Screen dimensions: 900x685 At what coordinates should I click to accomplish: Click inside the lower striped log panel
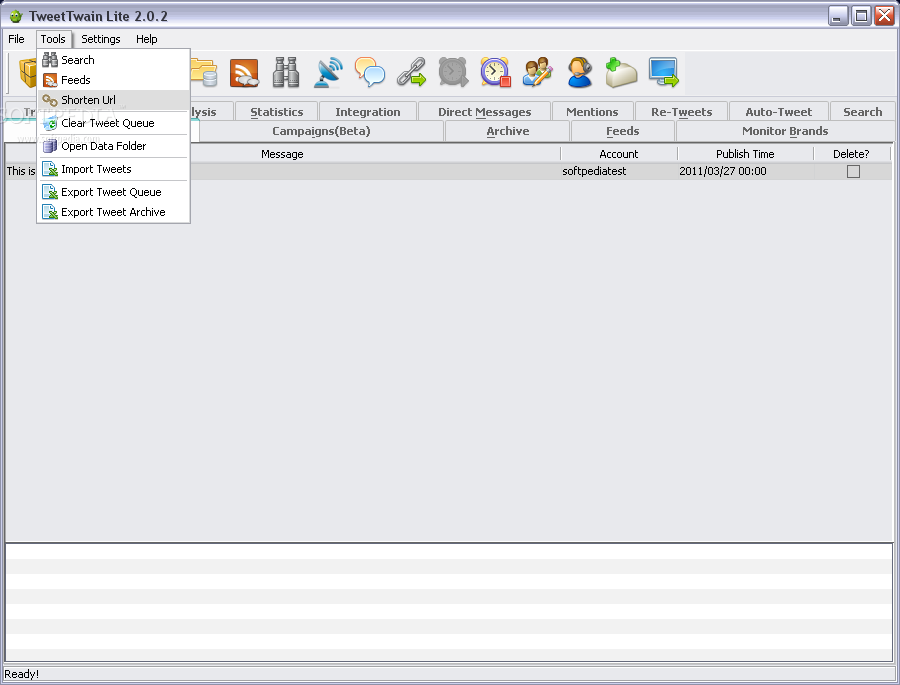point(449,603)
